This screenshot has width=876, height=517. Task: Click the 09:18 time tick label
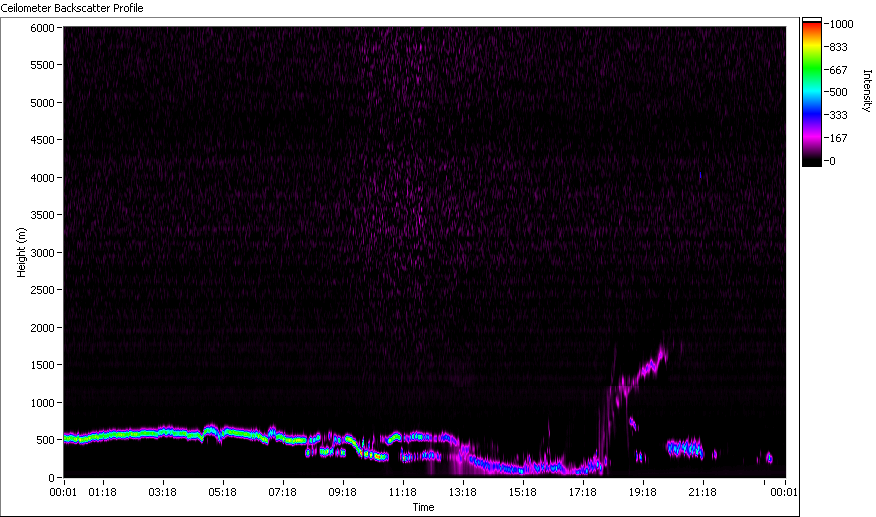[342, 492]
